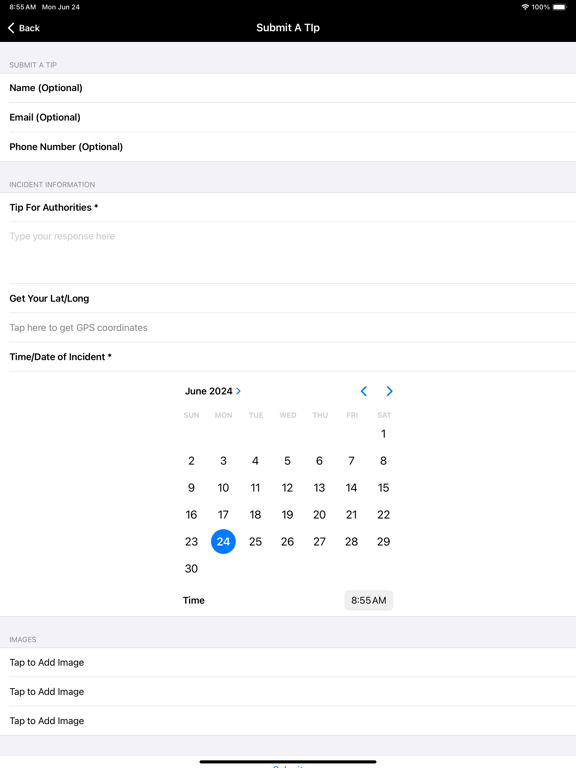
Task: Select June 23 on the calendar
Action: (191, 542)
